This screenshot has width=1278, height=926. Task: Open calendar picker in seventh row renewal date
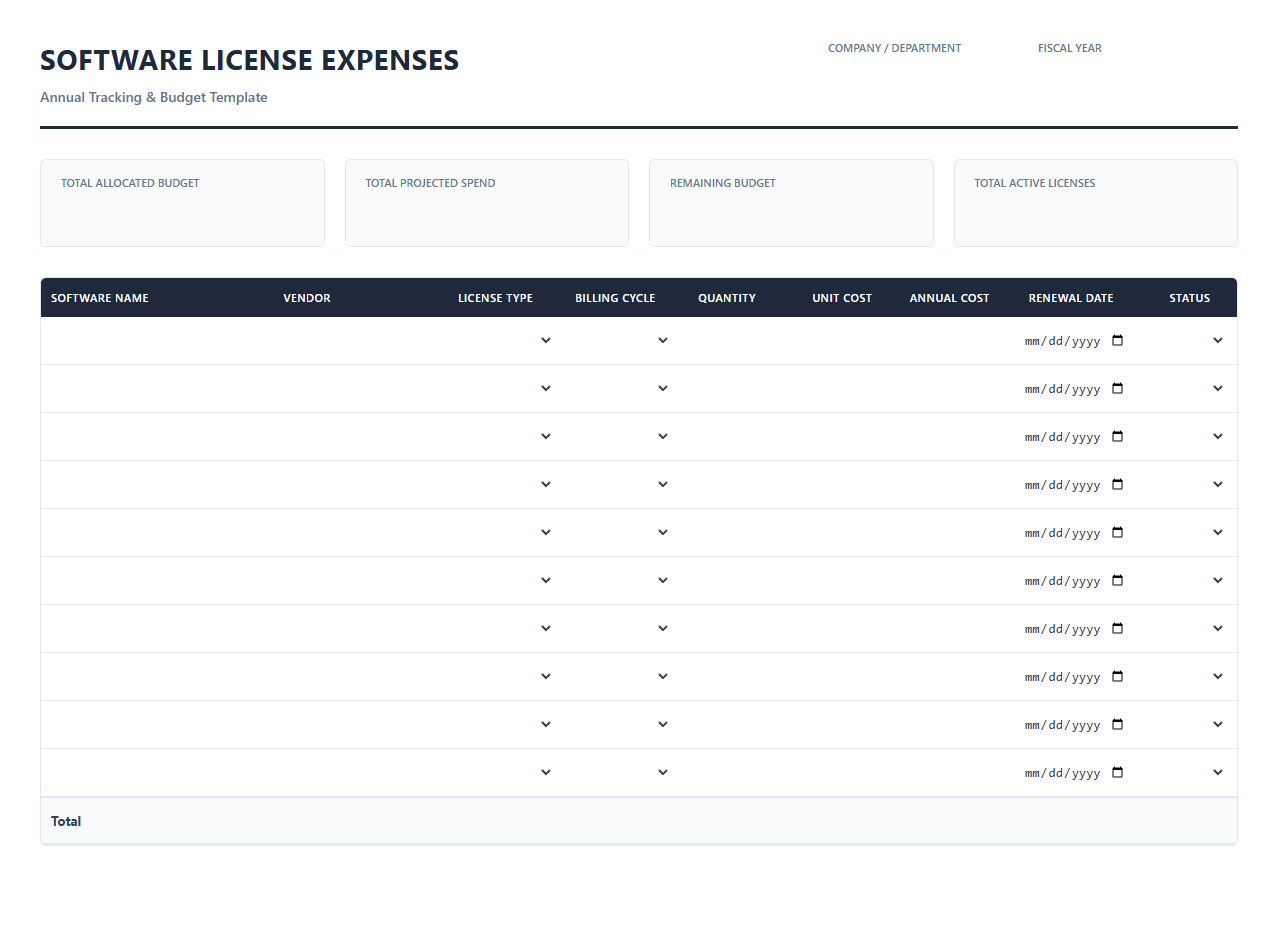click(1117, 628)
